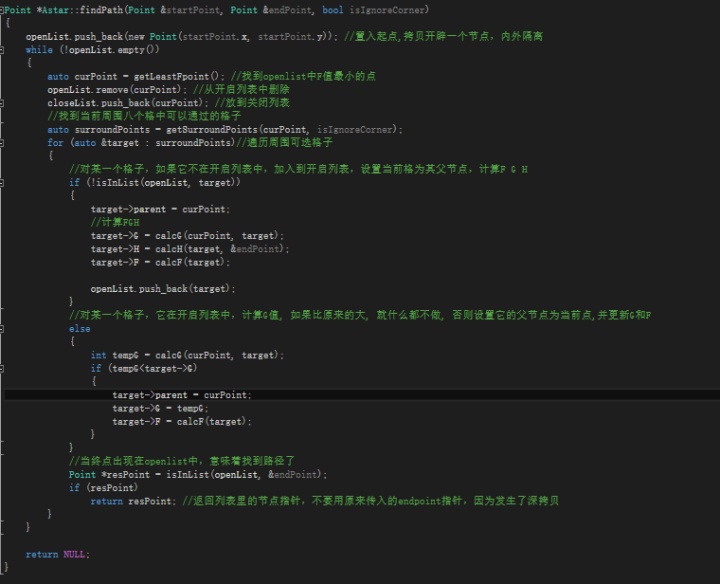
Task: Click first target->F = calcF(target) line
Action: point(160,262)
